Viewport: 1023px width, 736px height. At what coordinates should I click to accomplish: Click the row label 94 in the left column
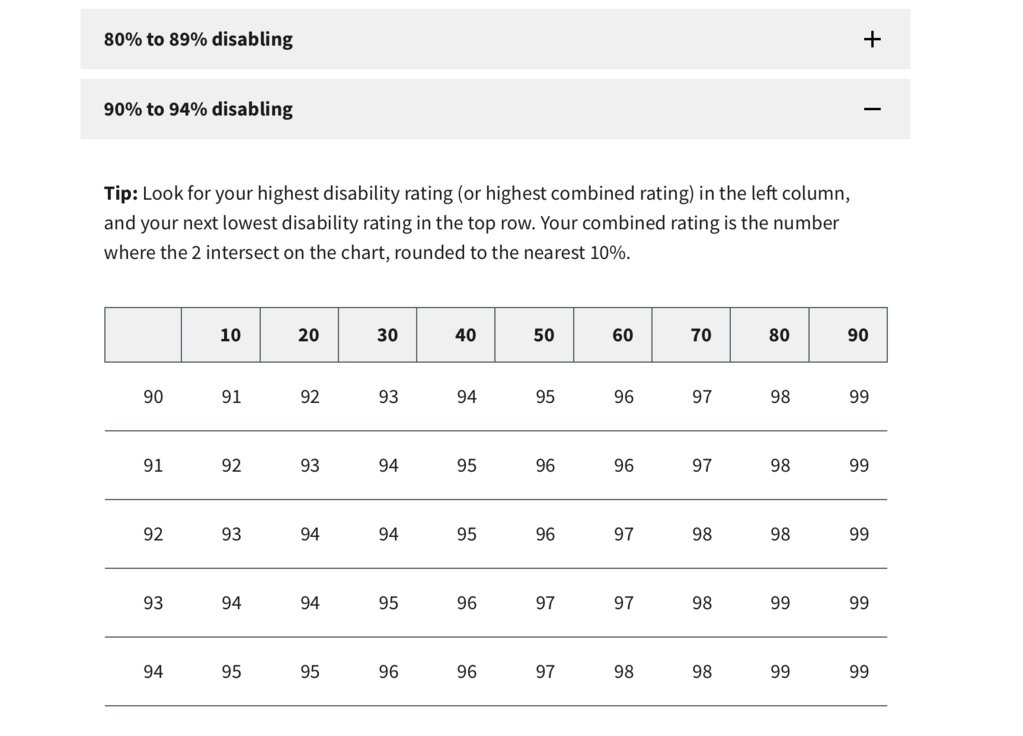[153, 671]
